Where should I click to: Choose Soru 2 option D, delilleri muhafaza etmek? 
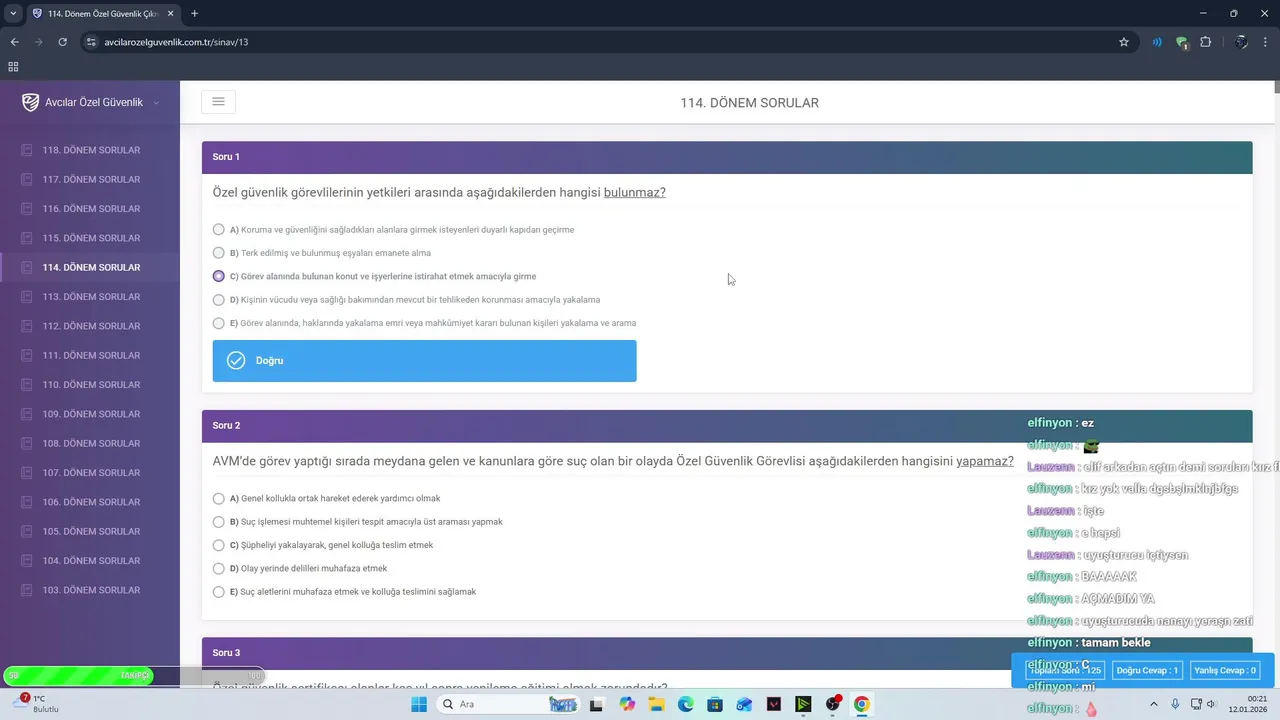[x=219, y=568]
